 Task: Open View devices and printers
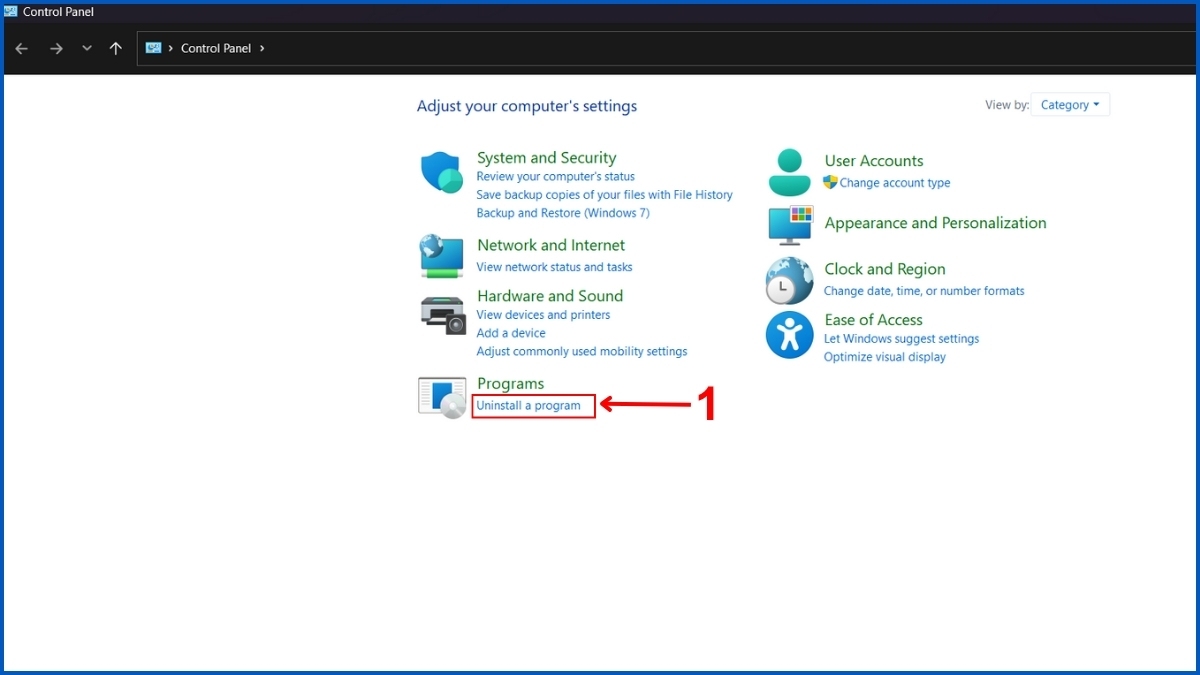[x=543, y=315]
